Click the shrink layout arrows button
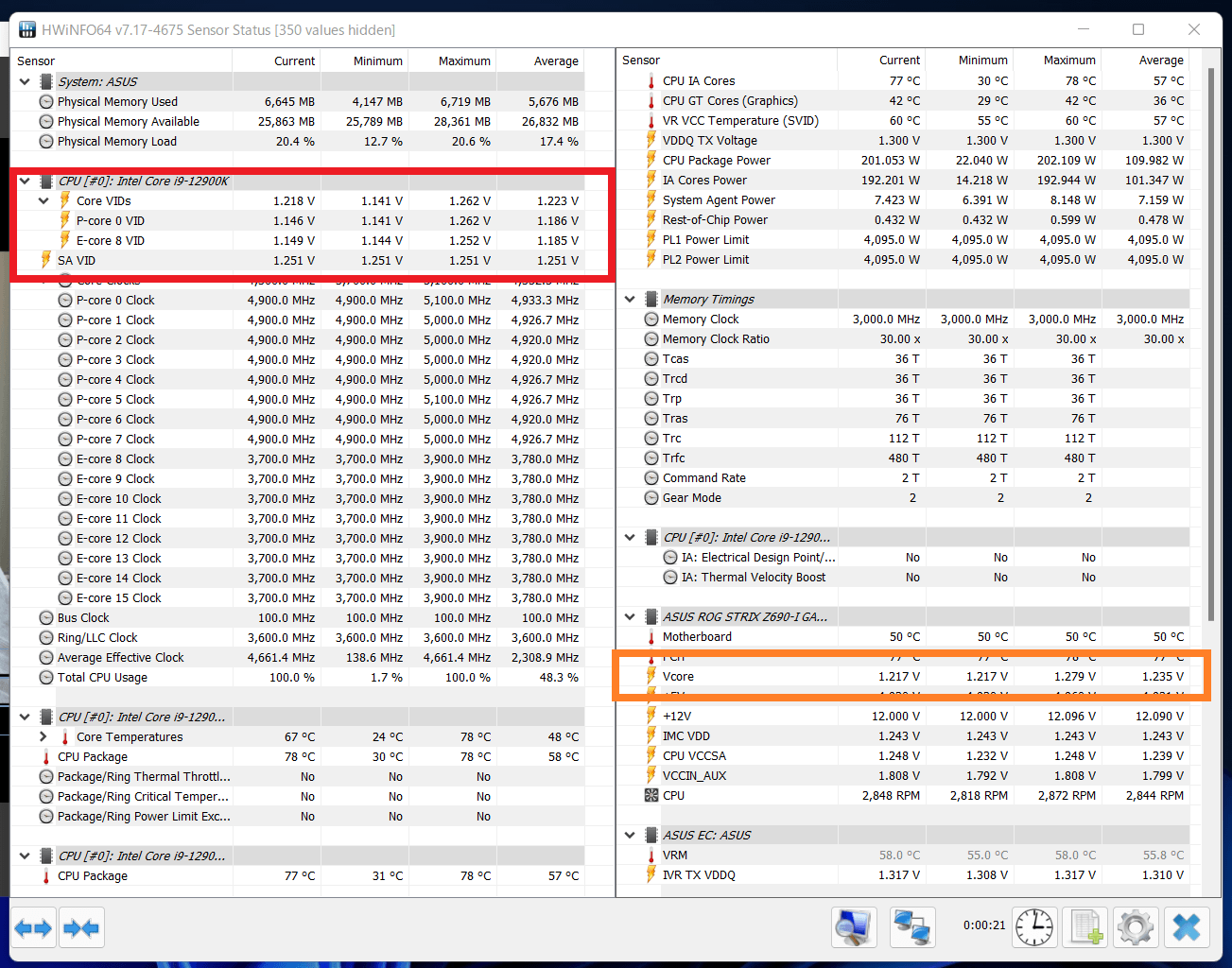The image size is (1232, 968). coord(81,928)
